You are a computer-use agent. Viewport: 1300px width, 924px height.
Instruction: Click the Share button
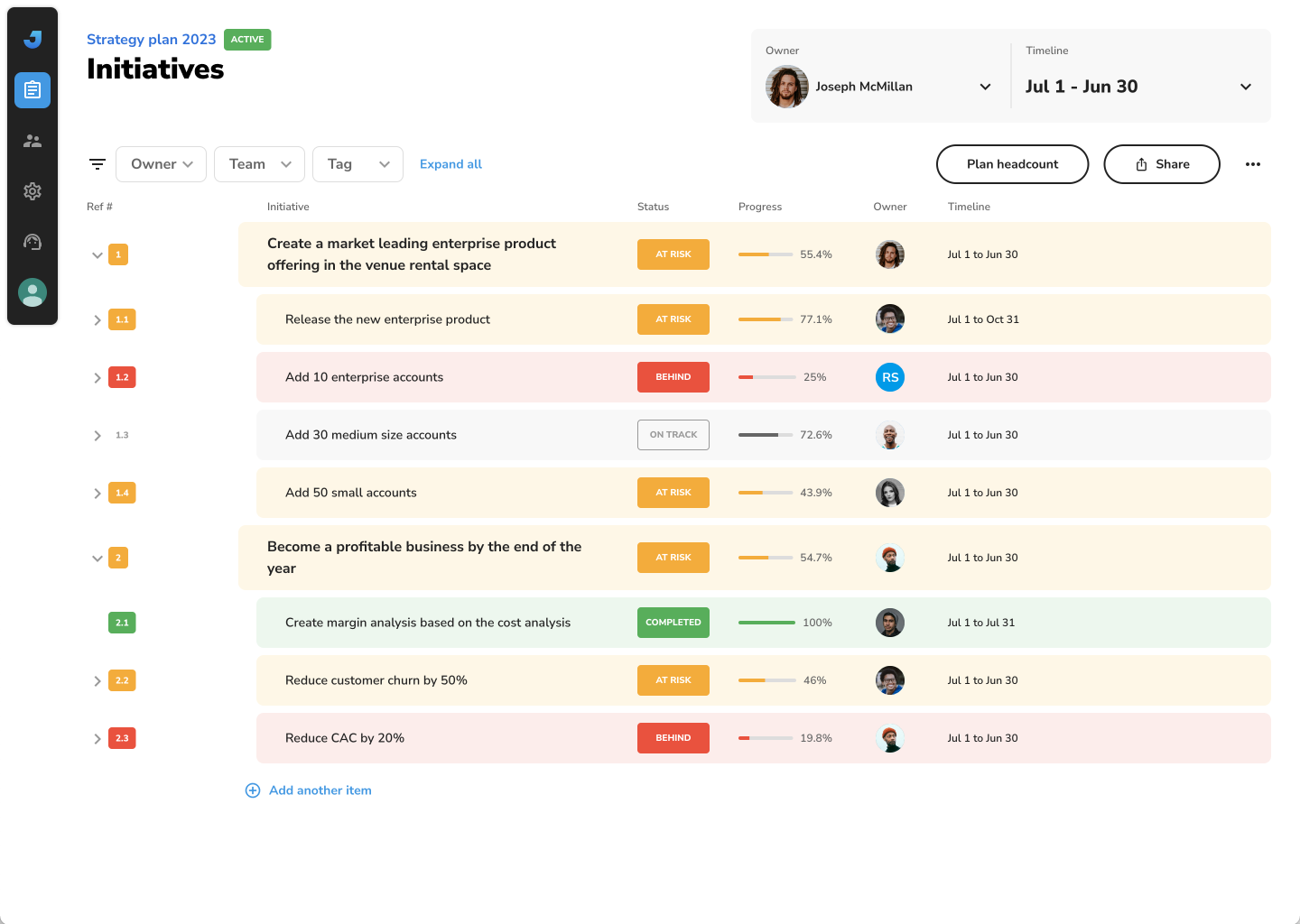(x=1162, y=164)
